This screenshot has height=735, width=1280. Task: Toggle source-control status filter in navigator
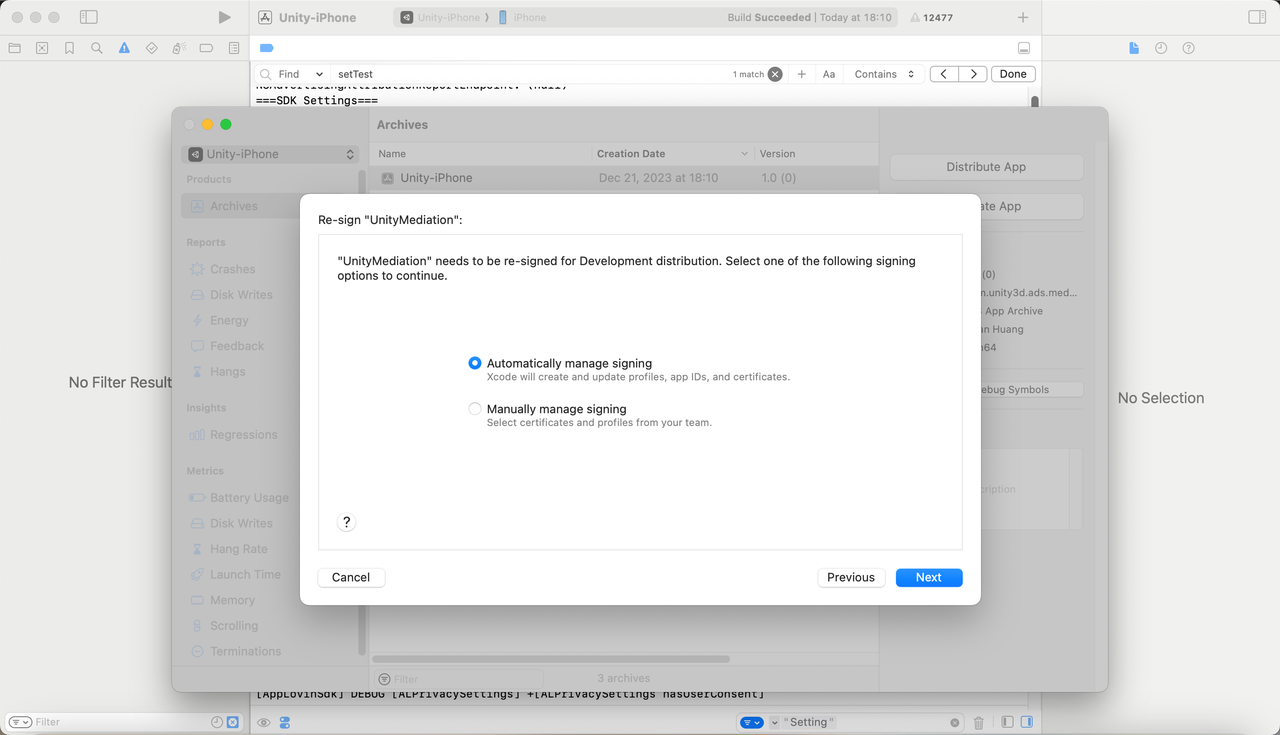233,722
